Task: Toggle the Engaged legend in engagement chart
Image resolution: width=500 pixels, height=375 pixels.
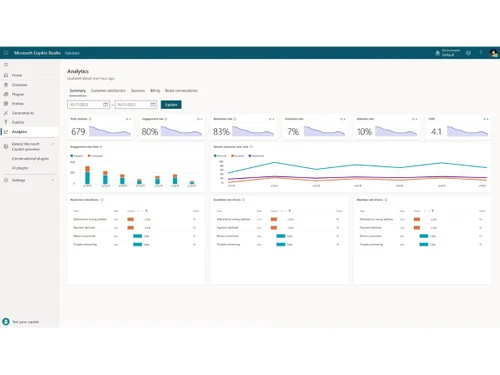Action: pos(77,156)
